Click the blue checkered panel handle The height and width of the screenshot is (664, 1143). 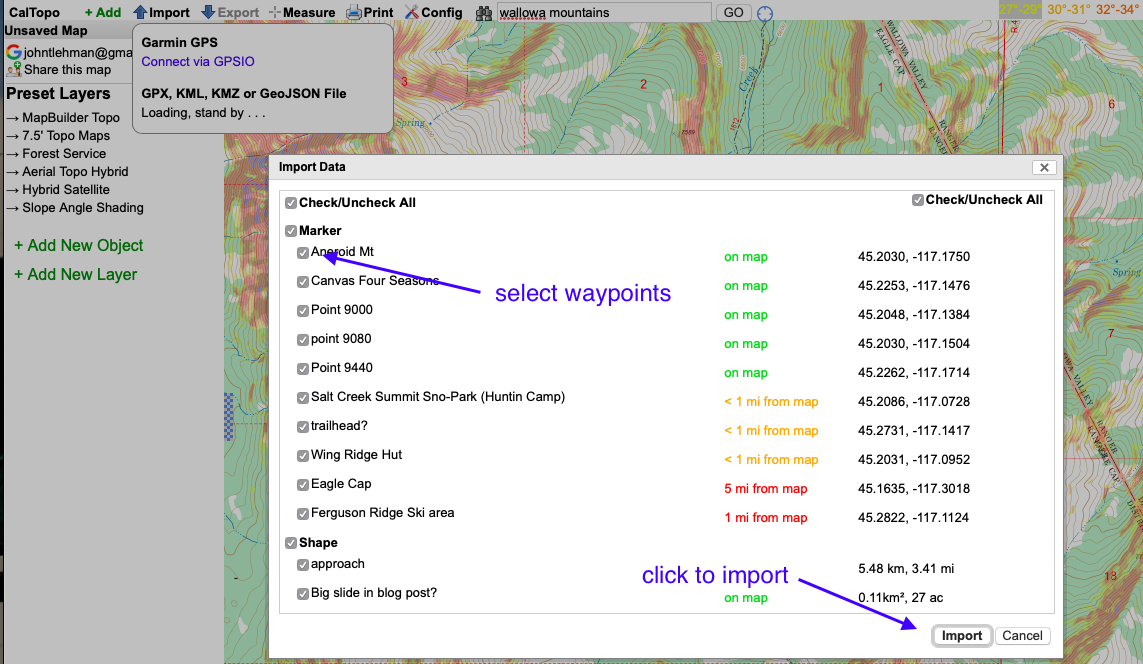pyautogui.click(x=228, y=417)
